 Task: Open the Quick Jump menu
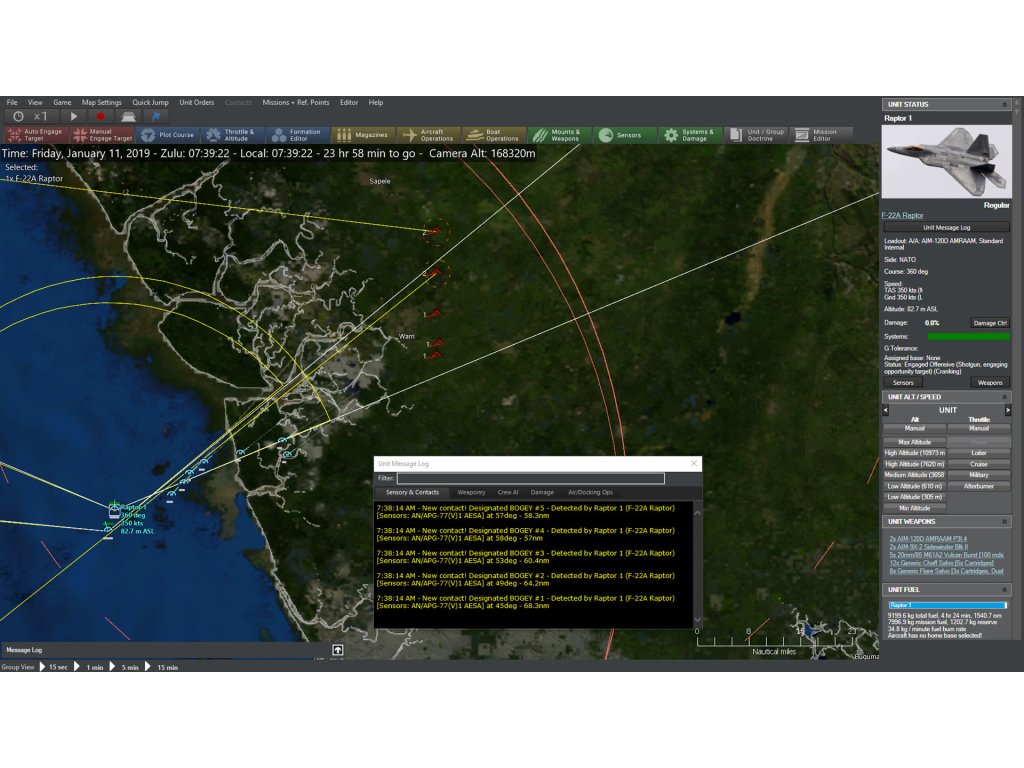[x=150, y=102]
